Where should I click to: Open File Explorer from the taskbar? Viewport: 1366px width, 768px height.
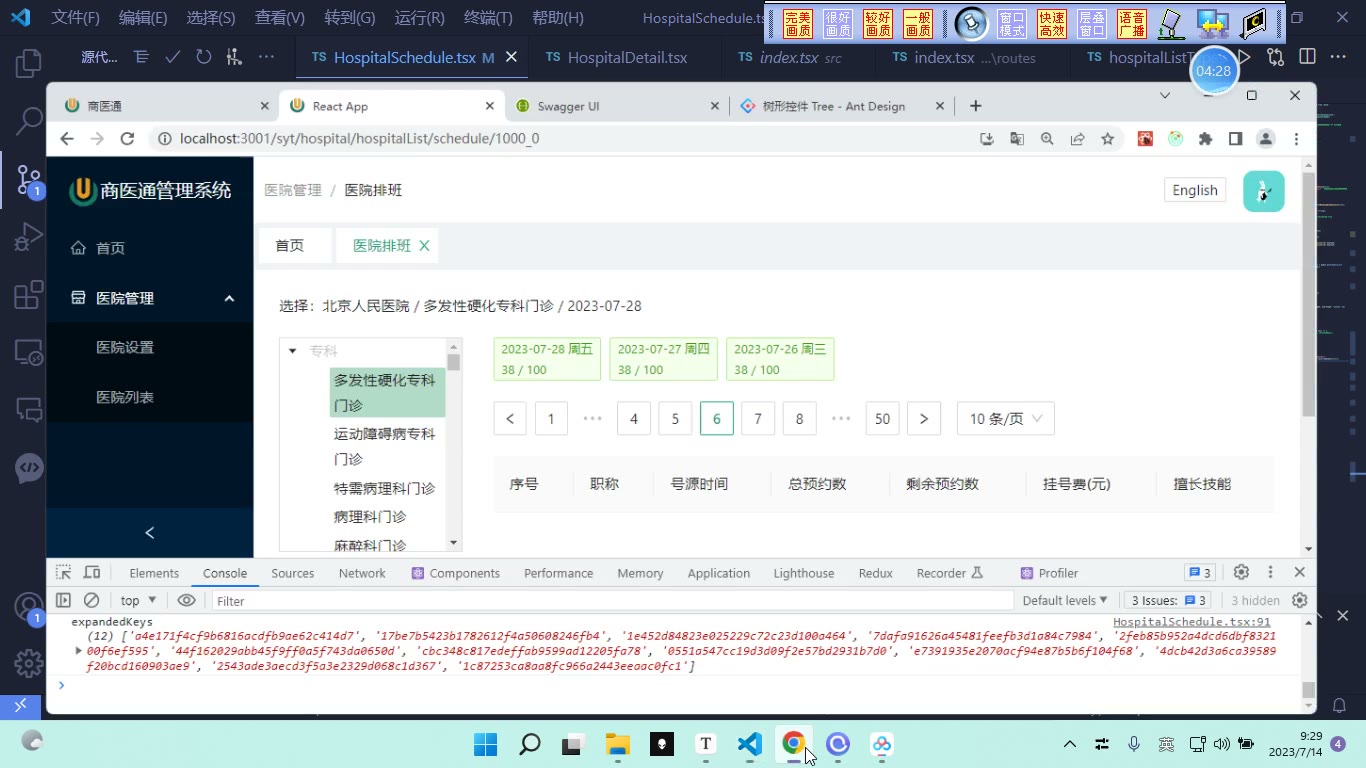[x=618, y=743]
